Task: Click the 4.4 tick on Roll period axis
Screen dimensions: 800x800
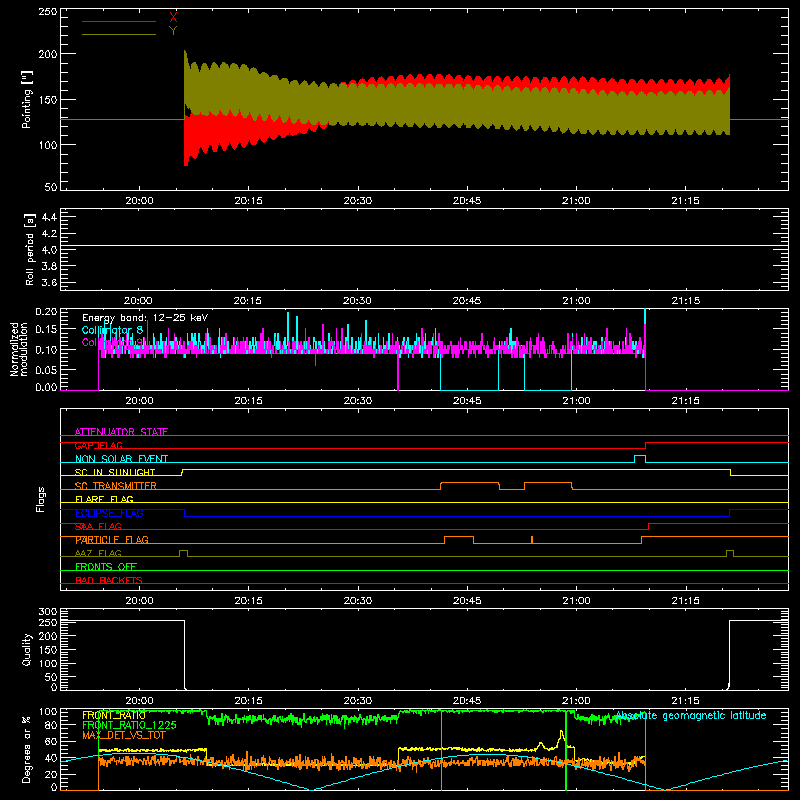Action: pyautogui.click(x=49, y=217)
